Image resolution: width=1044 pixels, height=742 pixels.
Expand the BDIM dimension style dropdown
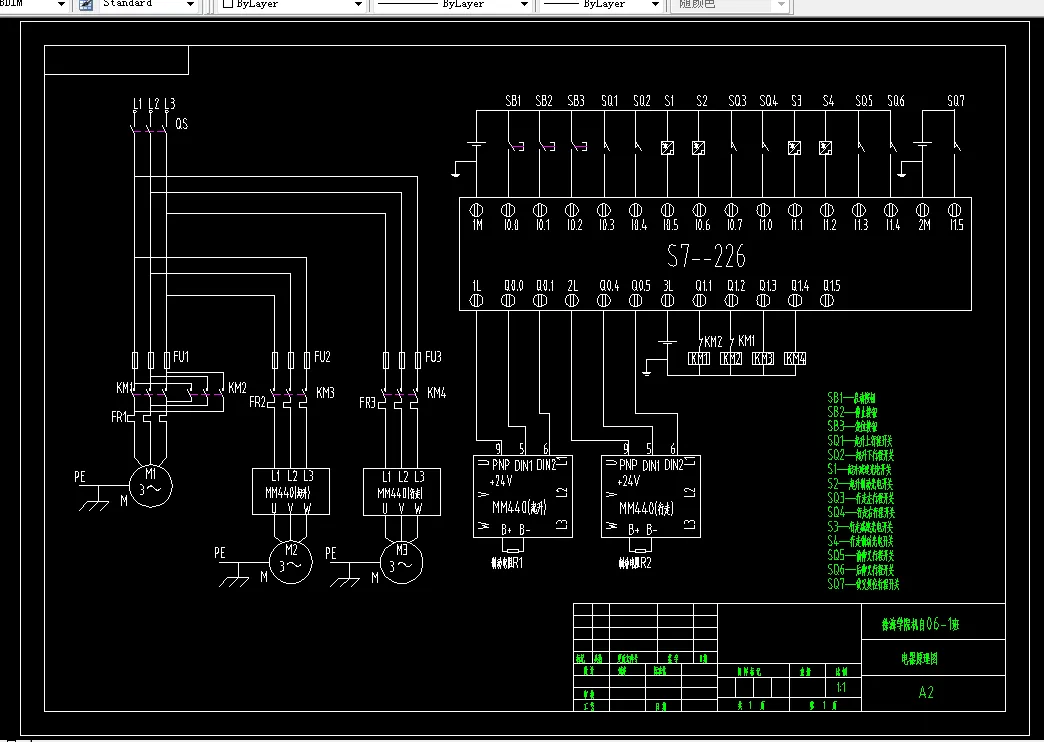point(61,5)
